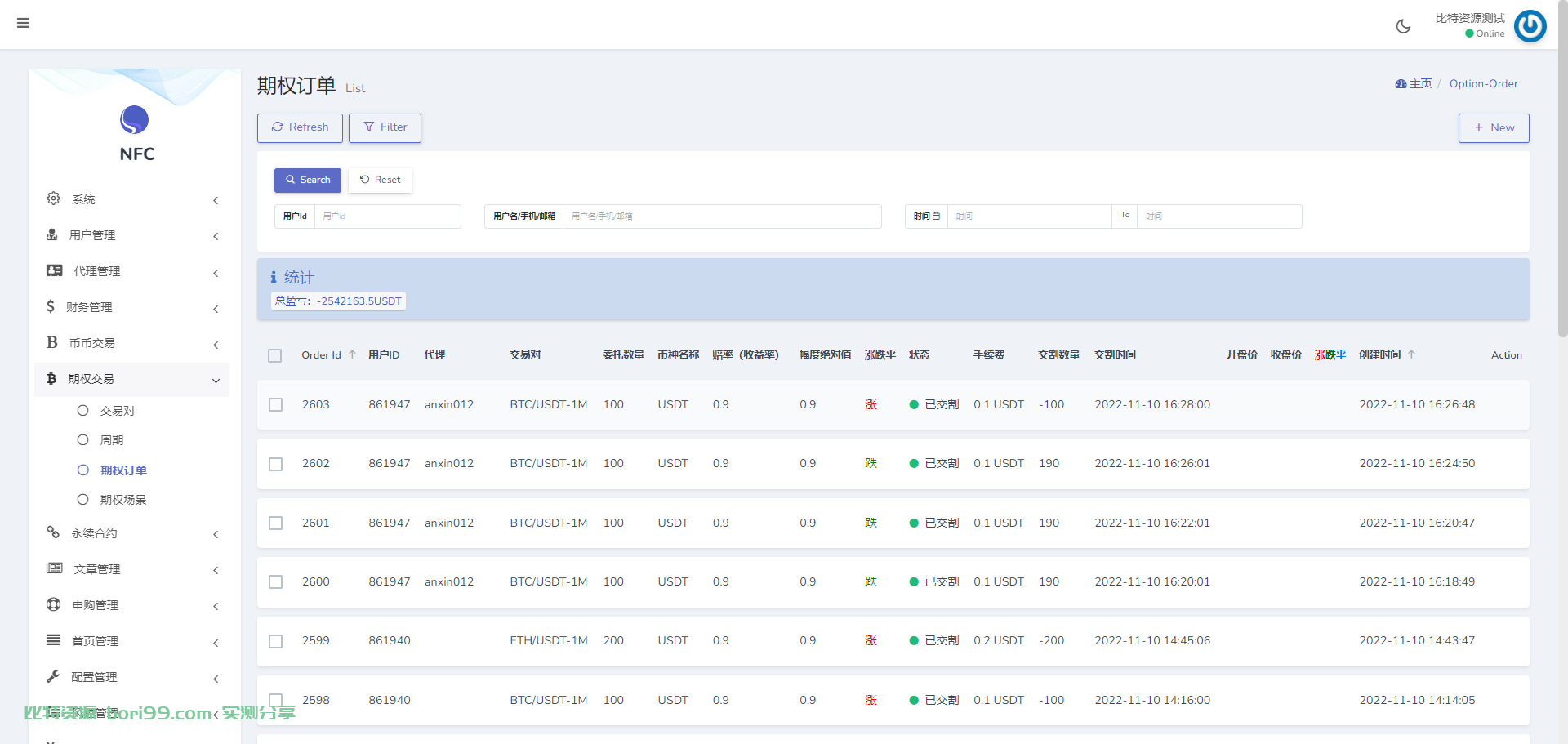This screenshot has width=1568, height=744.
Task: Select all orders with header checkbox
Action: (275, 355)
